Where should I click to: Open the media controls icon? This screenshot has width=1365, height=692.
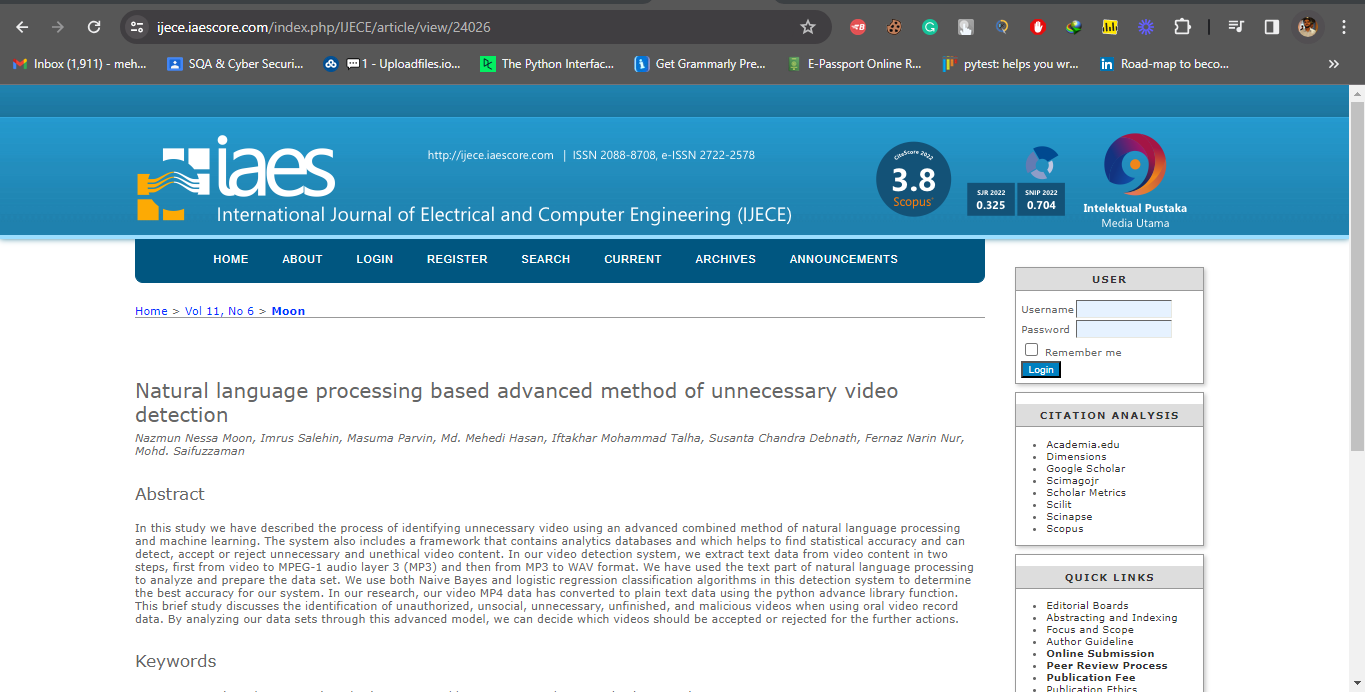tap(1236, 27)
